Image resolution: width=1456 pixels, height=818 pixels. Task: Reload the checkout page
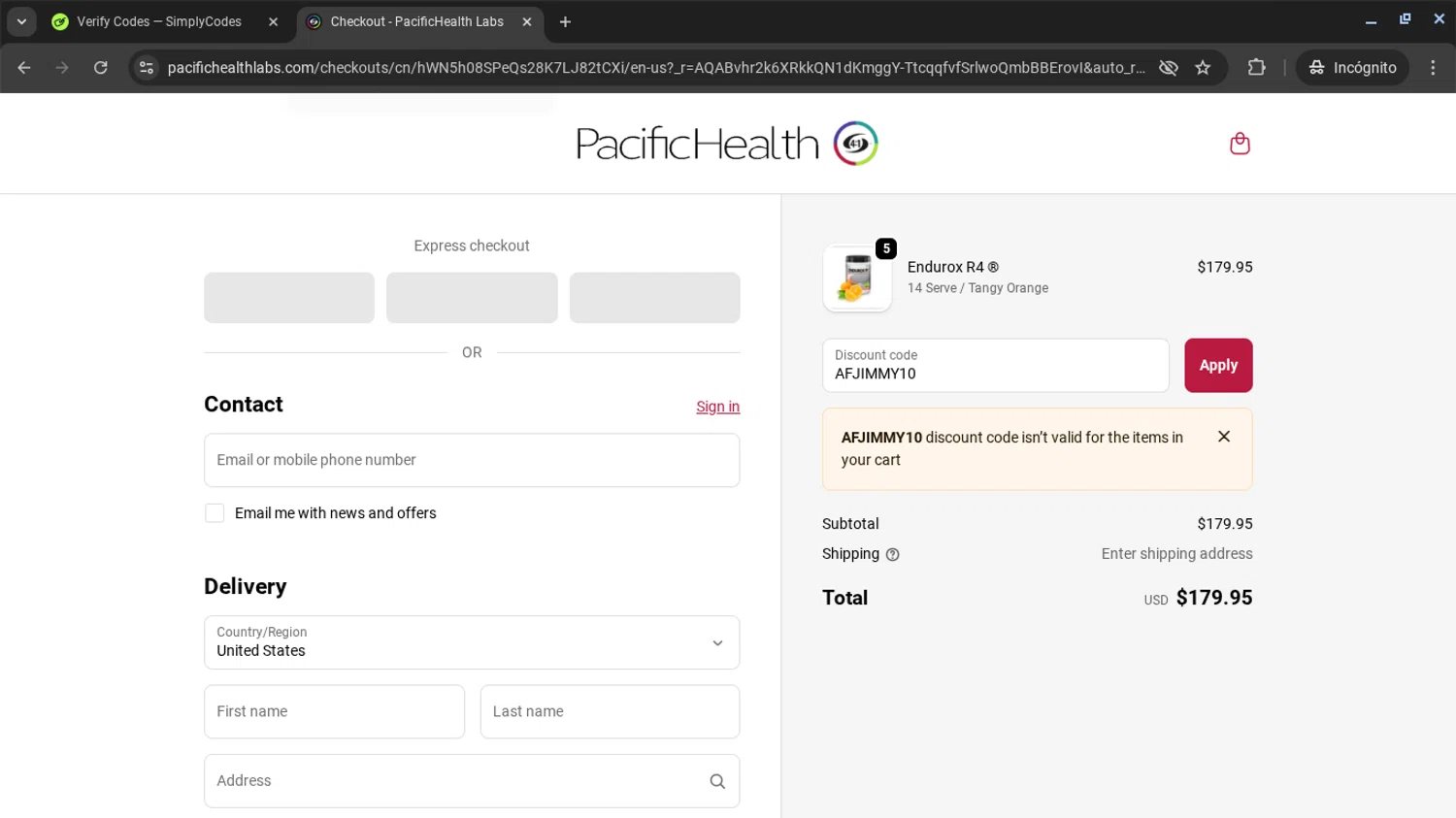pos(101,68)
